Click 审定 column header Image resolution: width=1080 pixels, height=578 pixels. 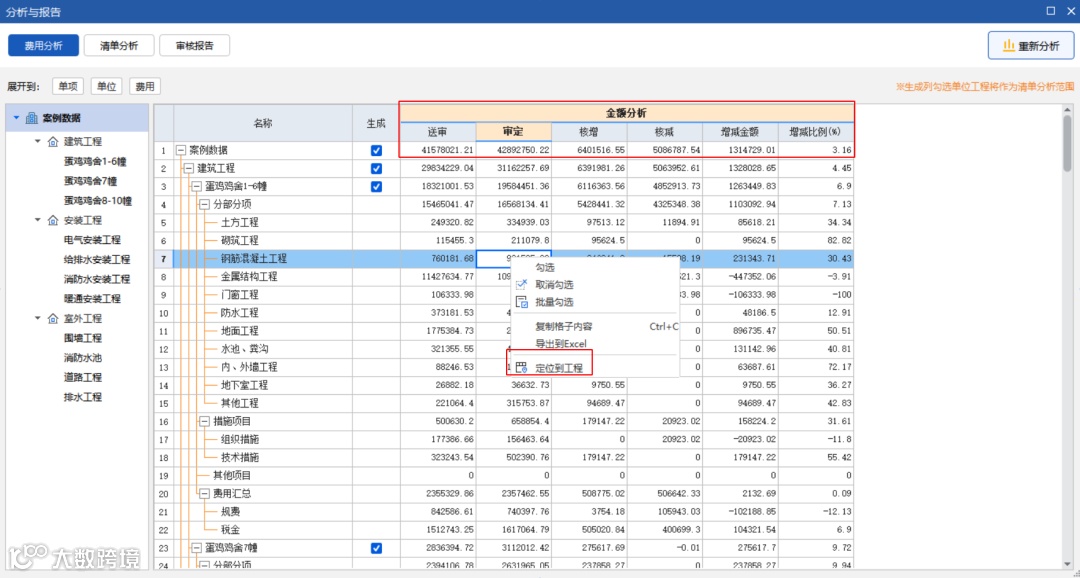tap(514, 132)
